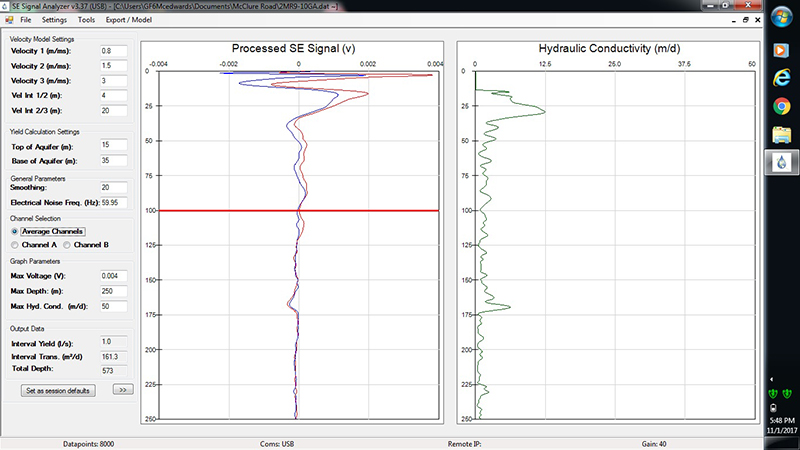800x450 pixels.
Task: Select the Channel B radio button
Action: point(67,245)
